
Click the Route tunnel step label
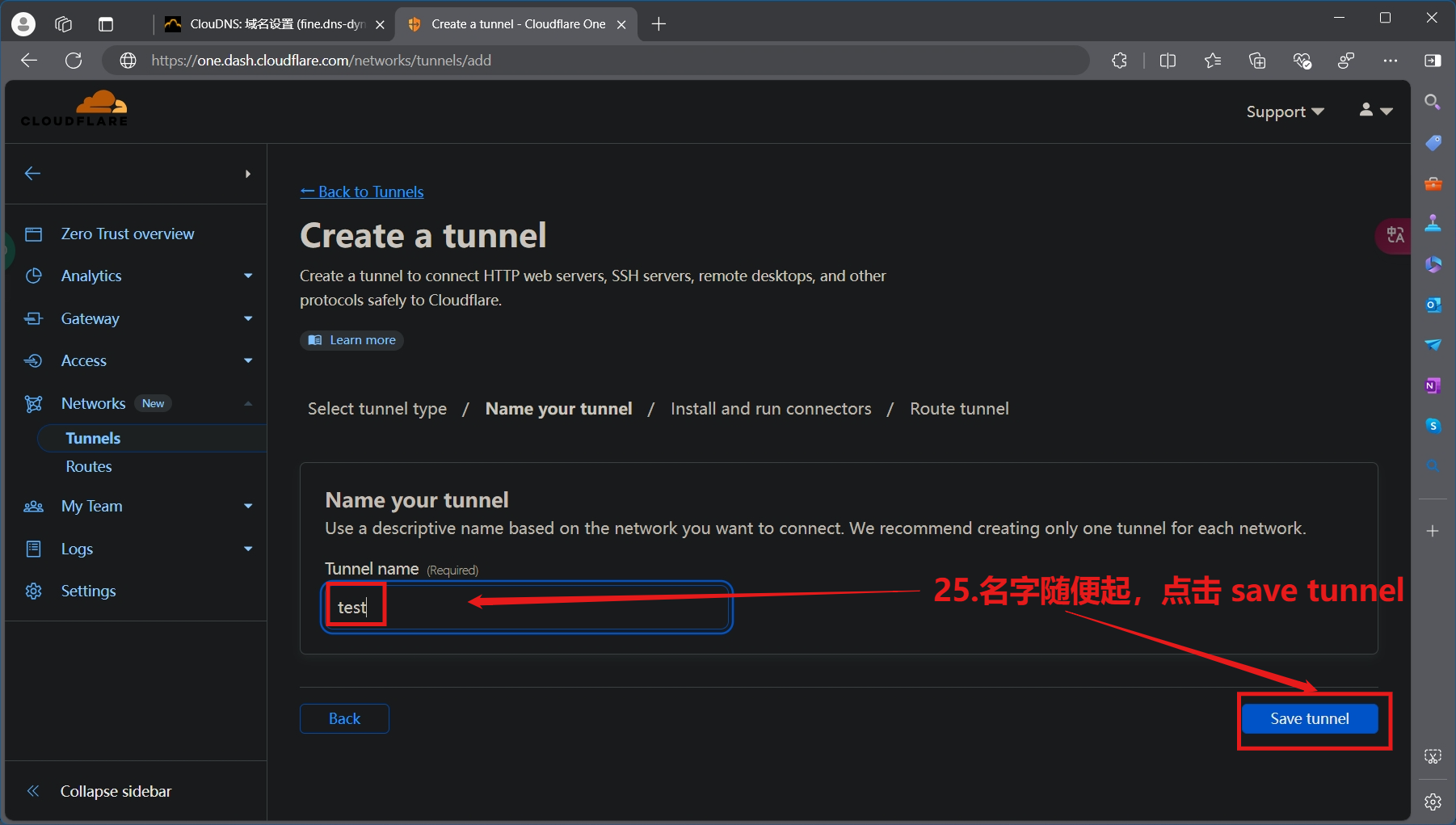coord(959,409)
